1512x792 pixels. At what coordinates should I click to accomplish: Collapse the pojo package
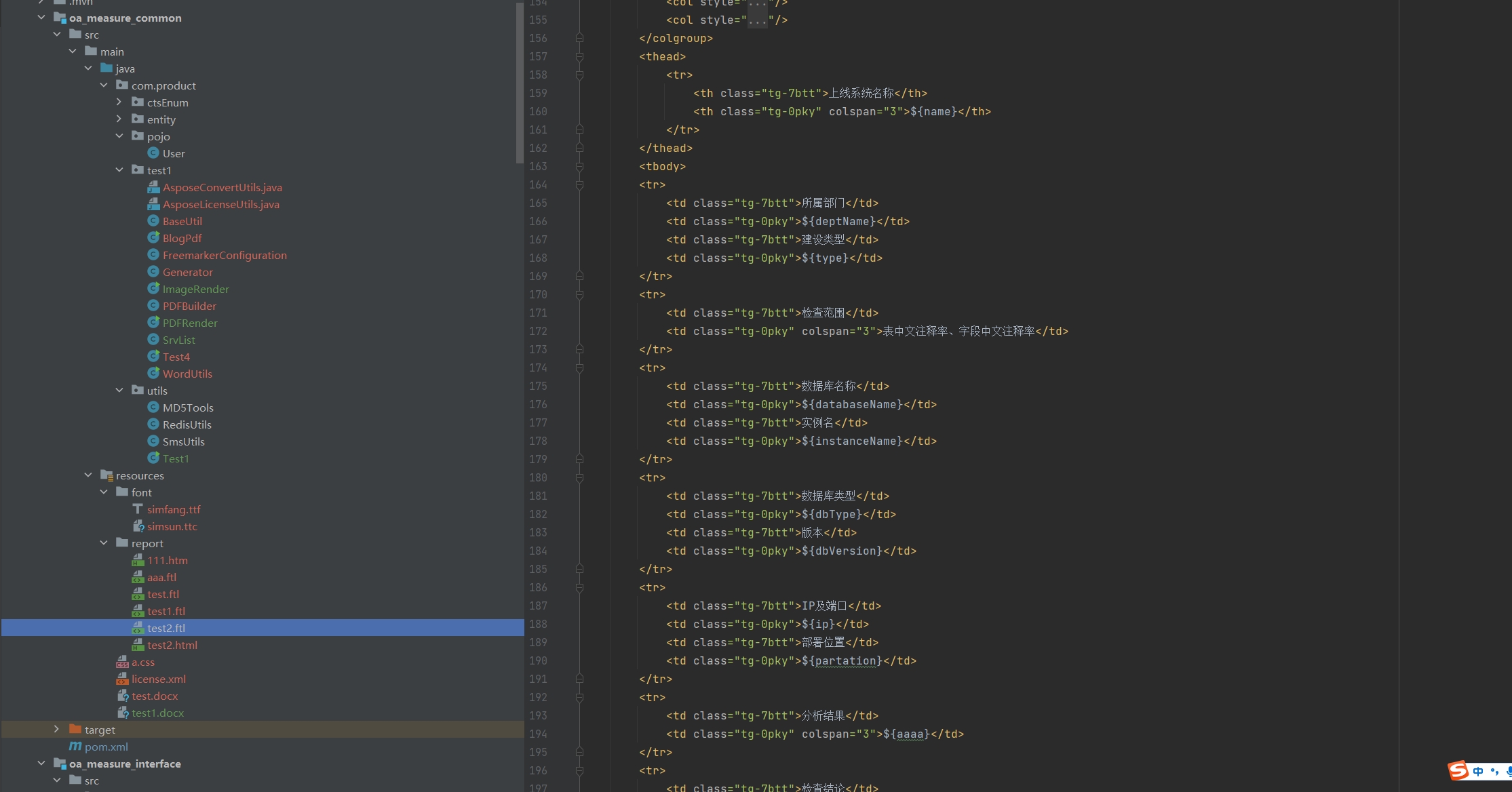[x=119, y=136]
